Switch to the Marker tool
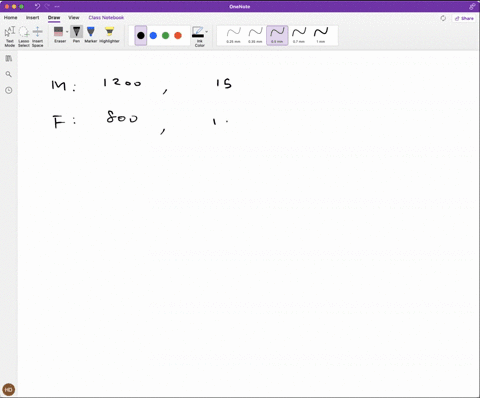 pos(90,35)
